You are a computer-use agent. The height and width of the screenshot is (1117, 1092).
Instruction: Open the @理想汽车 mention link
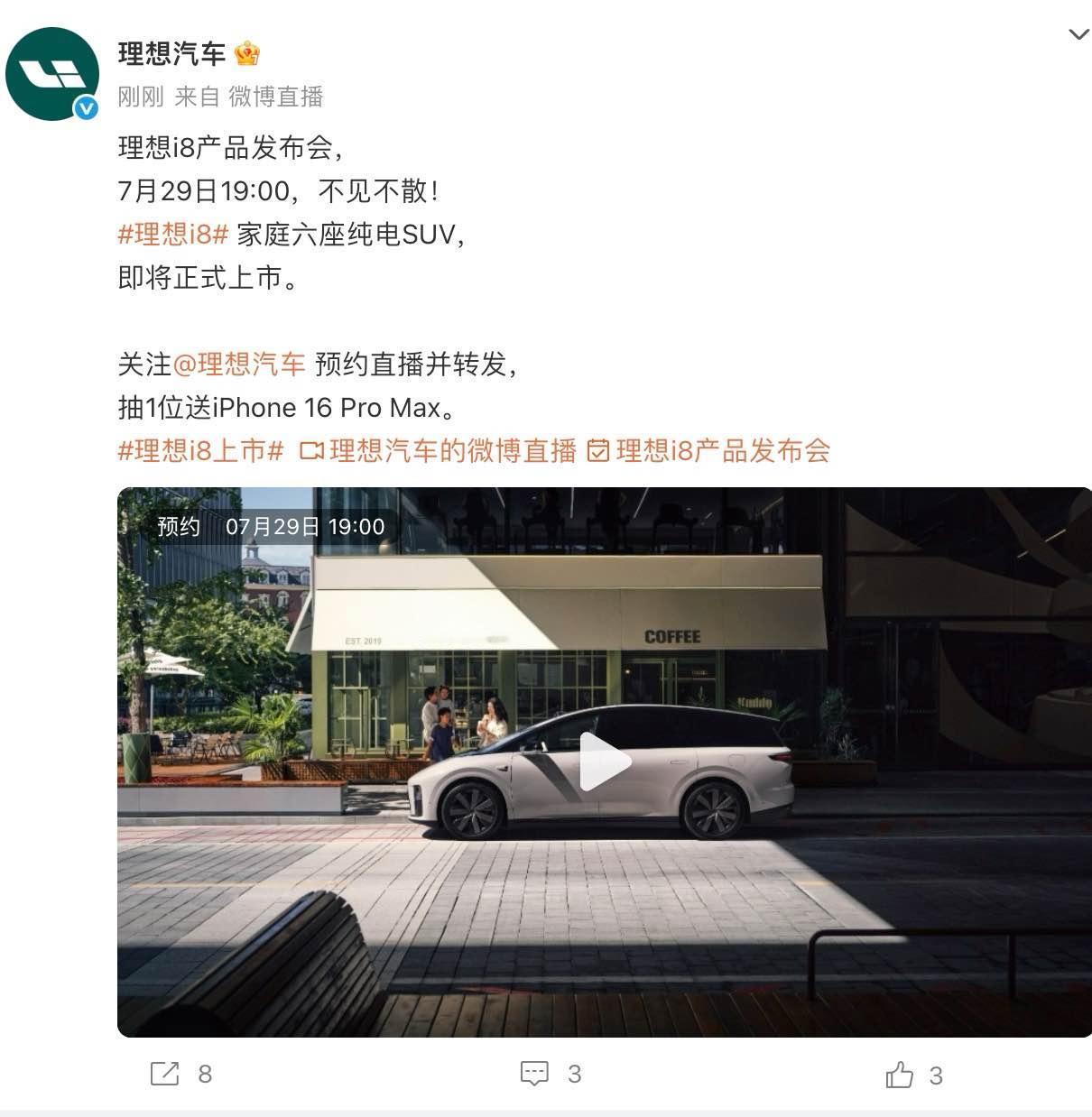pos(238,365)
